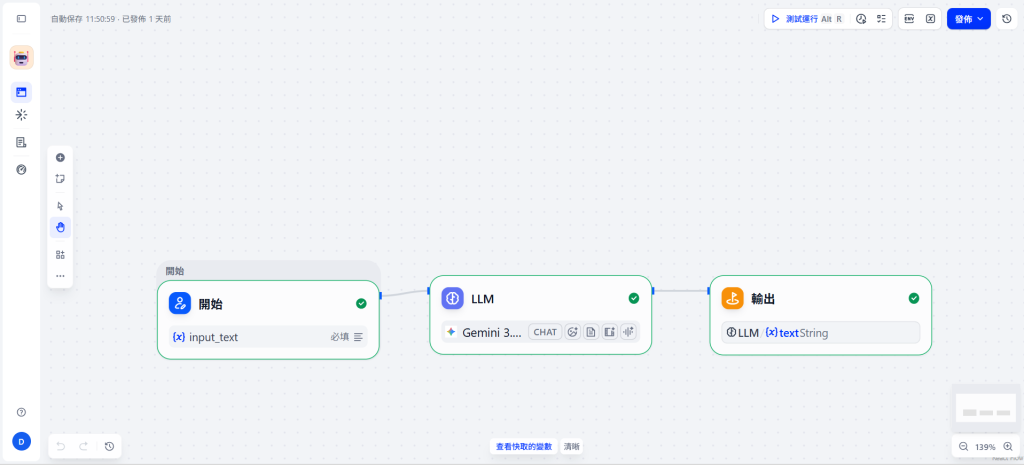Open user account avatar D
Screen dimensions: 1024x465
pos(22,441)
